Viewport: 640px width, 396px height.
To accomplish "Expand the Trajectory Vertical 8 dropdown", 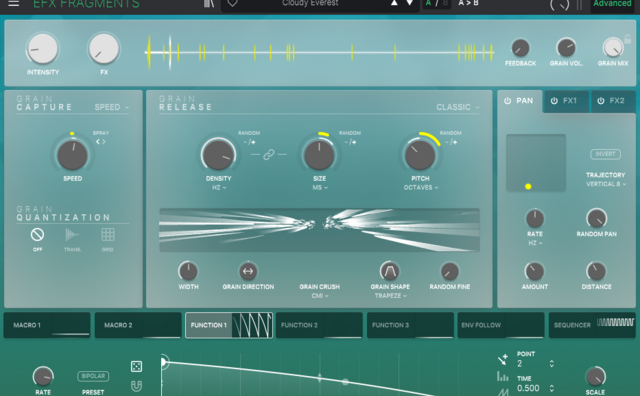I will (x=606, y=184).
